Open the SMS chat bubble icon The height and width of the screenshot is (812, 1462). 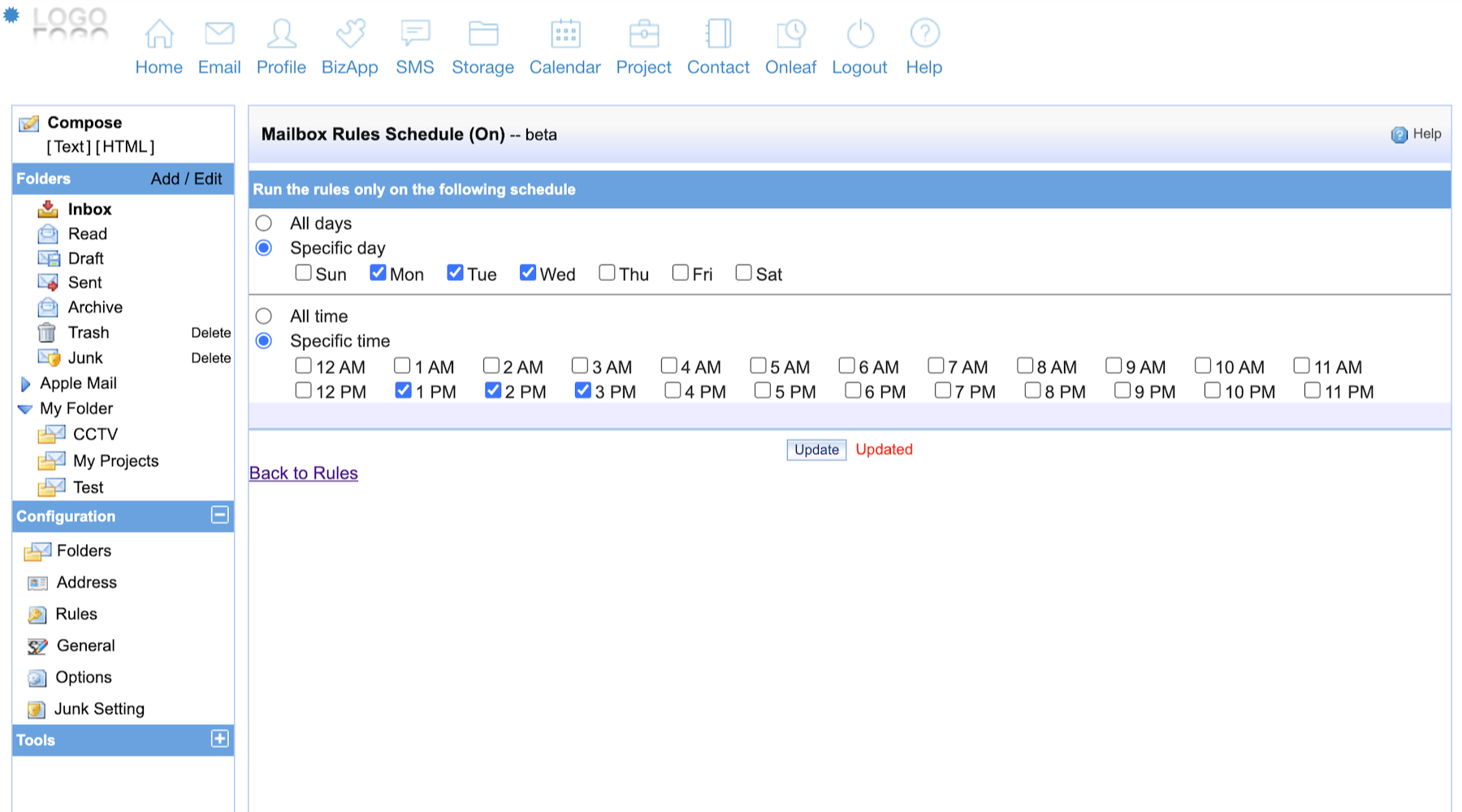[415, 34]
